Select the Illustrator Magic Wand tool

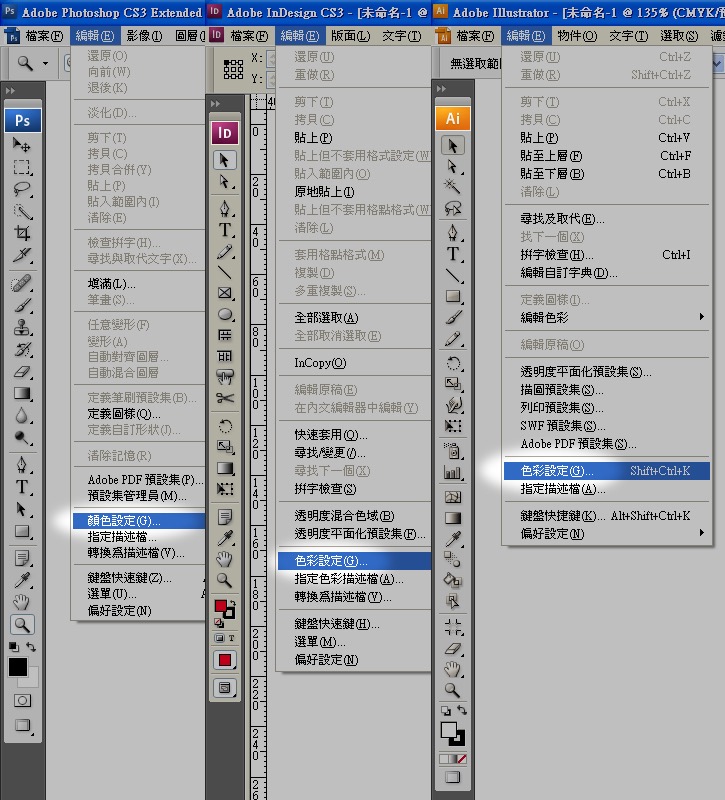pos(453,186)
